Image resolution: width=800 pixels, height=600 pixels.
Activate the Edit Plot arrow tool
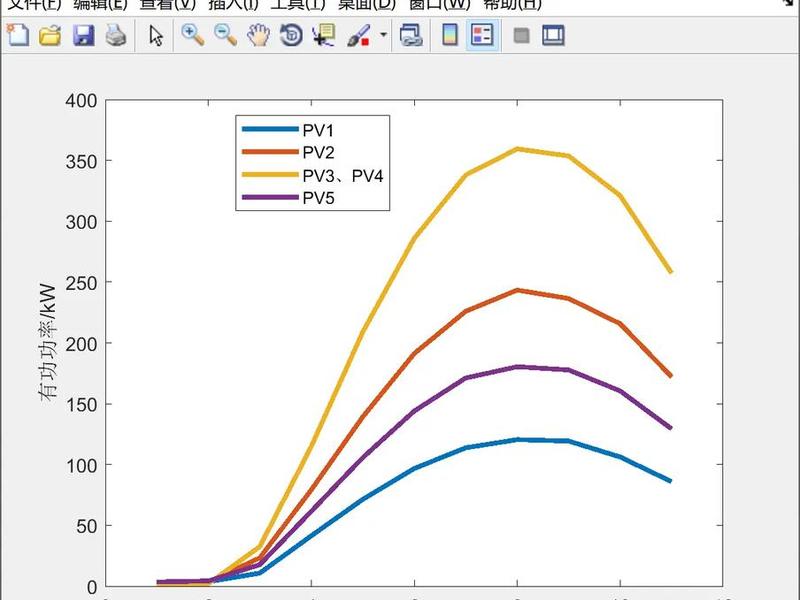[156, 35]
